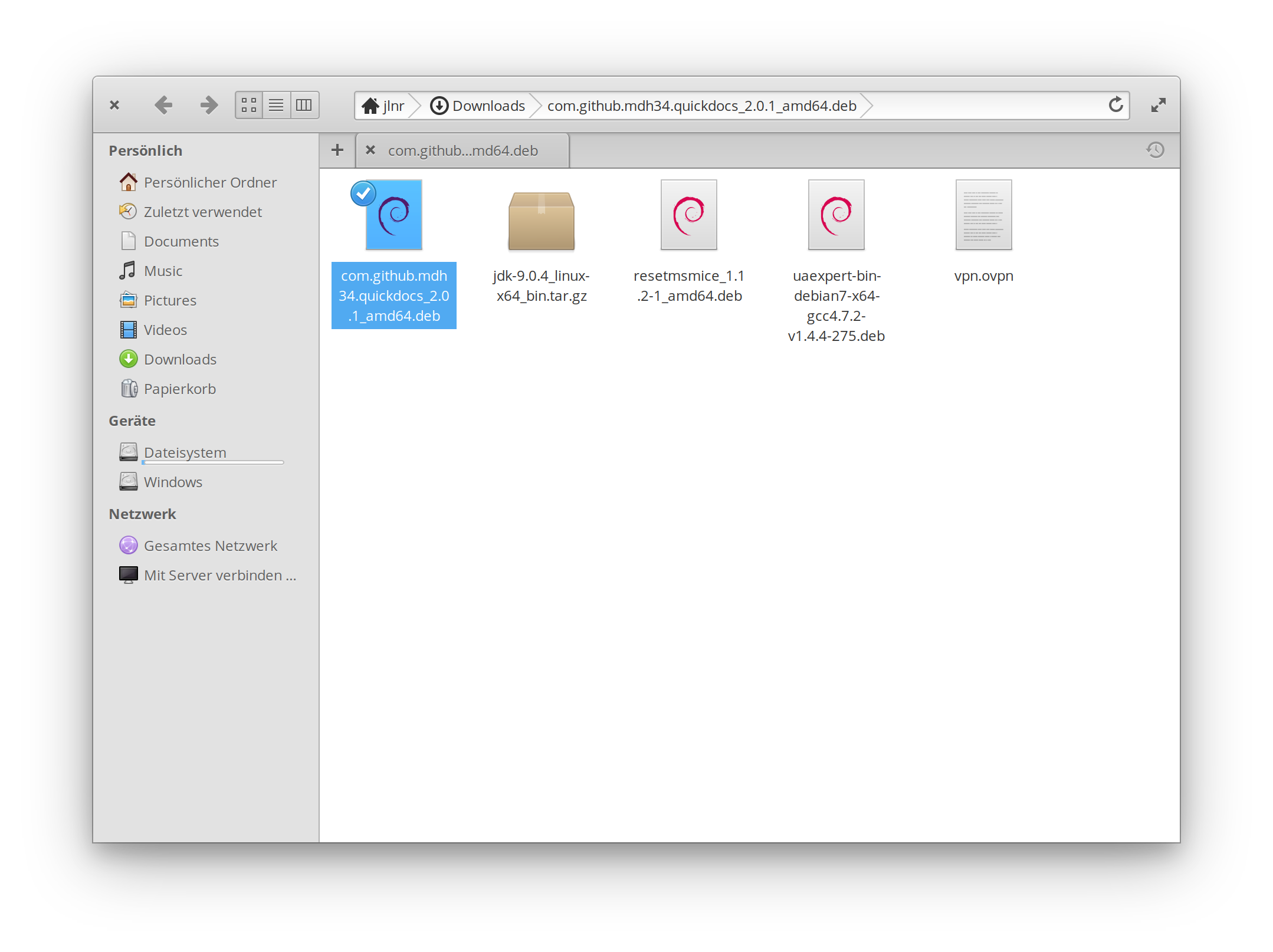This screenshot has height=952, width=1273.
Task: Deselect checkmark on quickdocs deb file
Action: click(363, 193)
